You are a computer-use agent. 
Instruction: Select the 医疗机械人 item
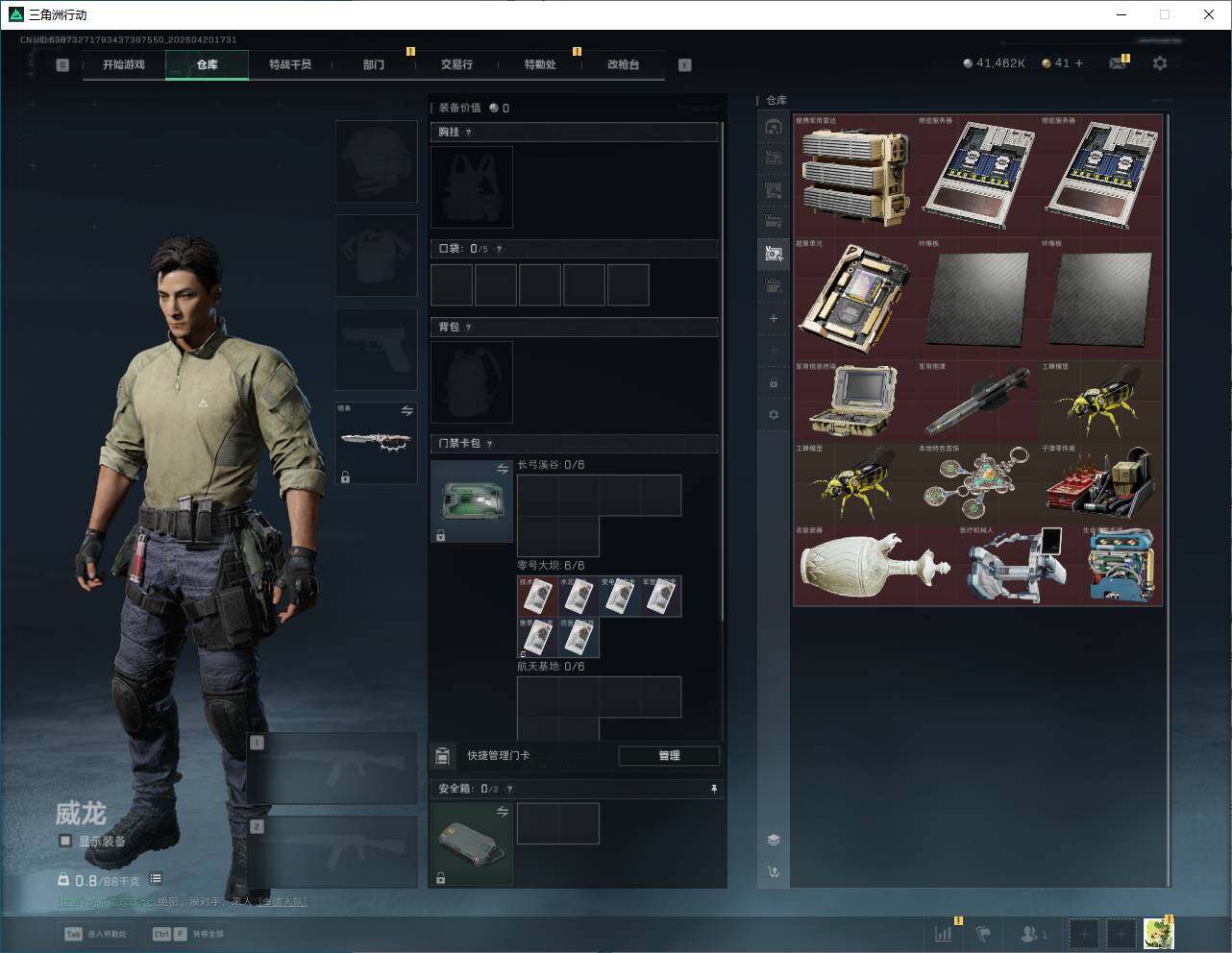[x=1019, y=564]
